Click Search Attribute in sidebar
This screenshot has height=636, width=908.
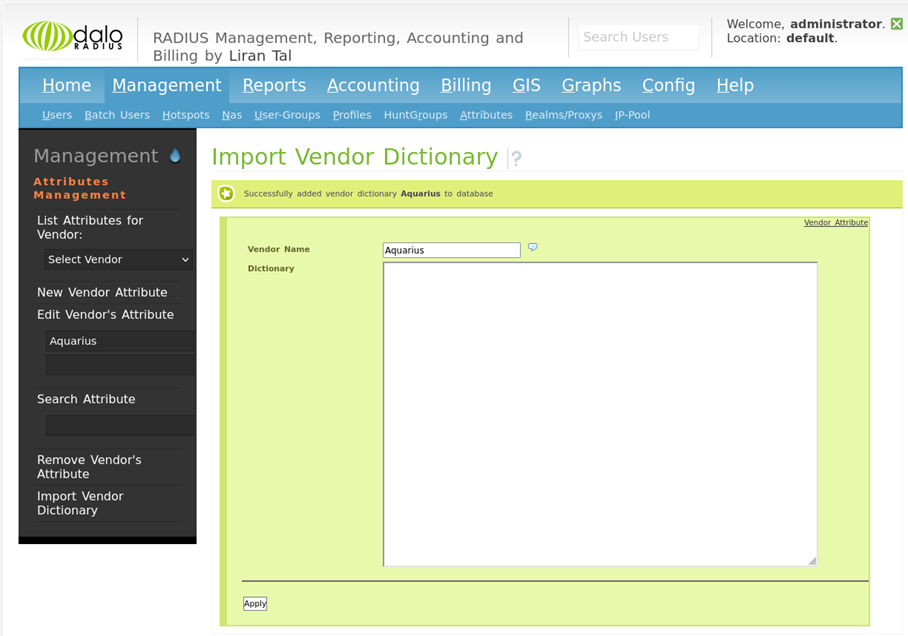click(86, 399)
